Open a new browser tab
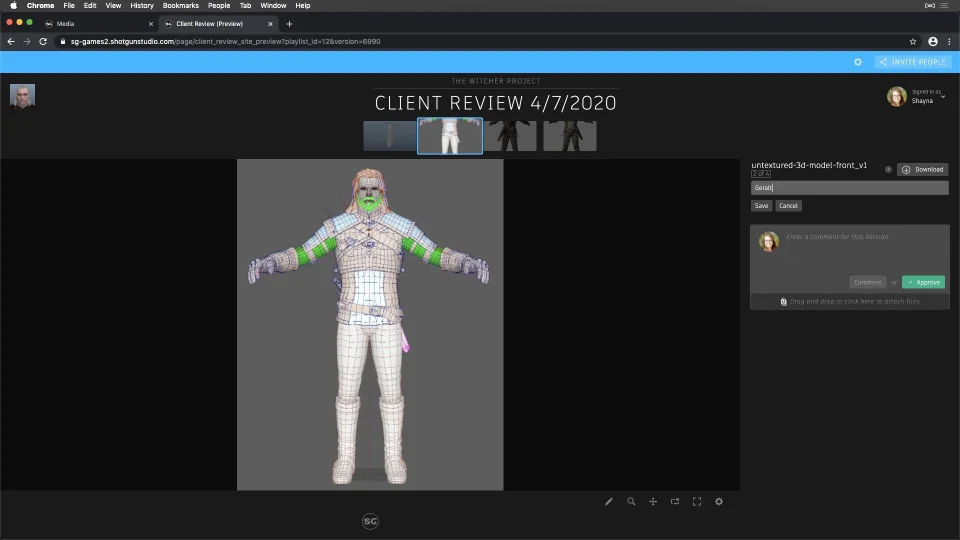 [x=290, y=24]
